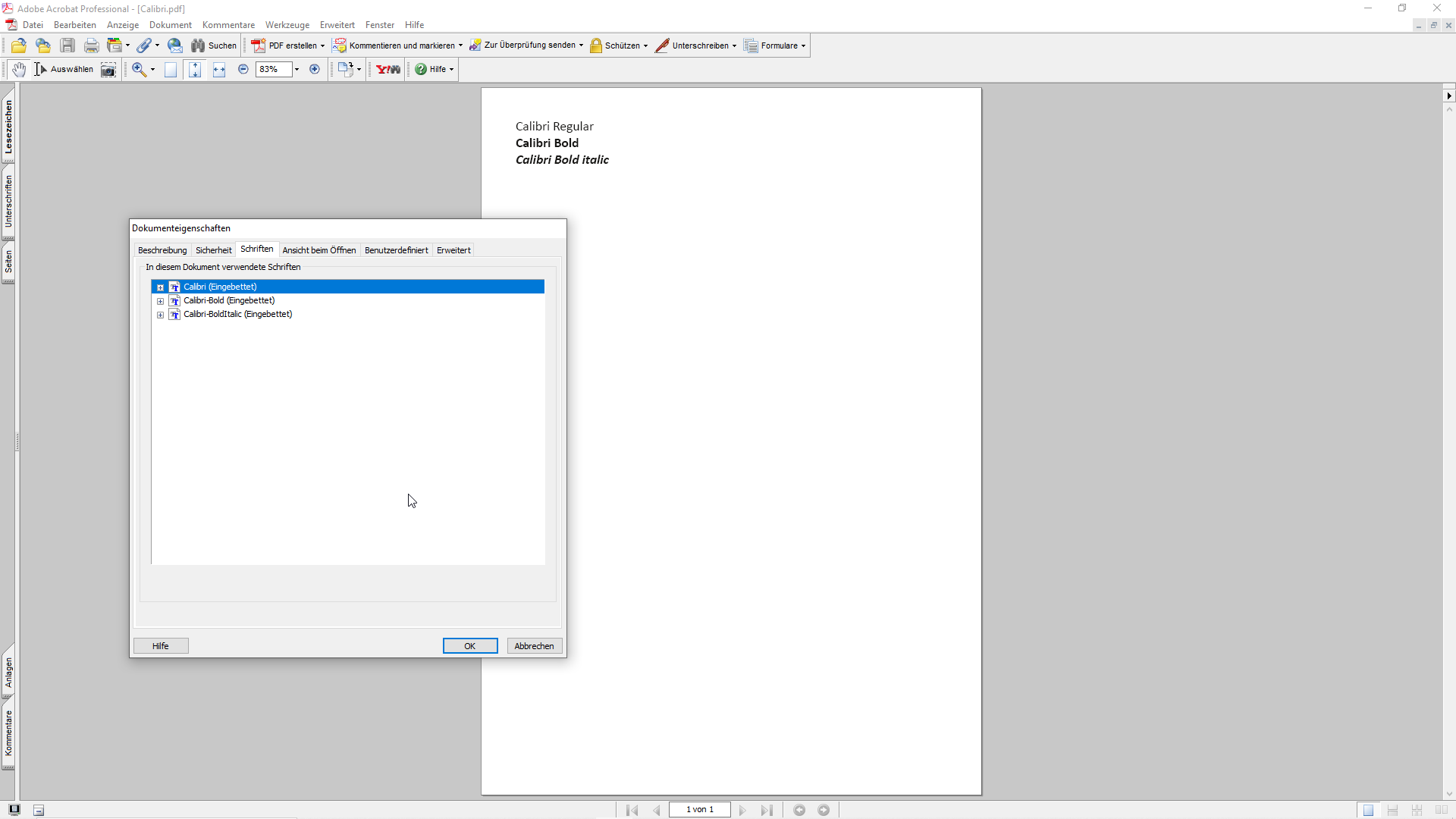Click the page number input field
This screenshot has width=1456, height=819.
(699, 810)
